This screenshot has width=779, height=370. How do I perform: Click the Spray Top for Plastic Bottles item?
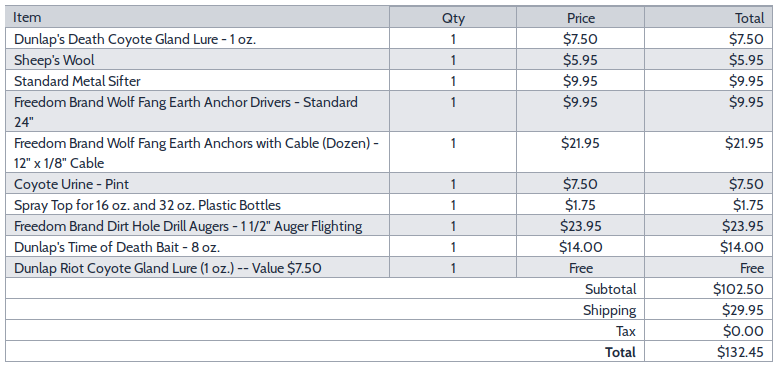tap(147, 205)
